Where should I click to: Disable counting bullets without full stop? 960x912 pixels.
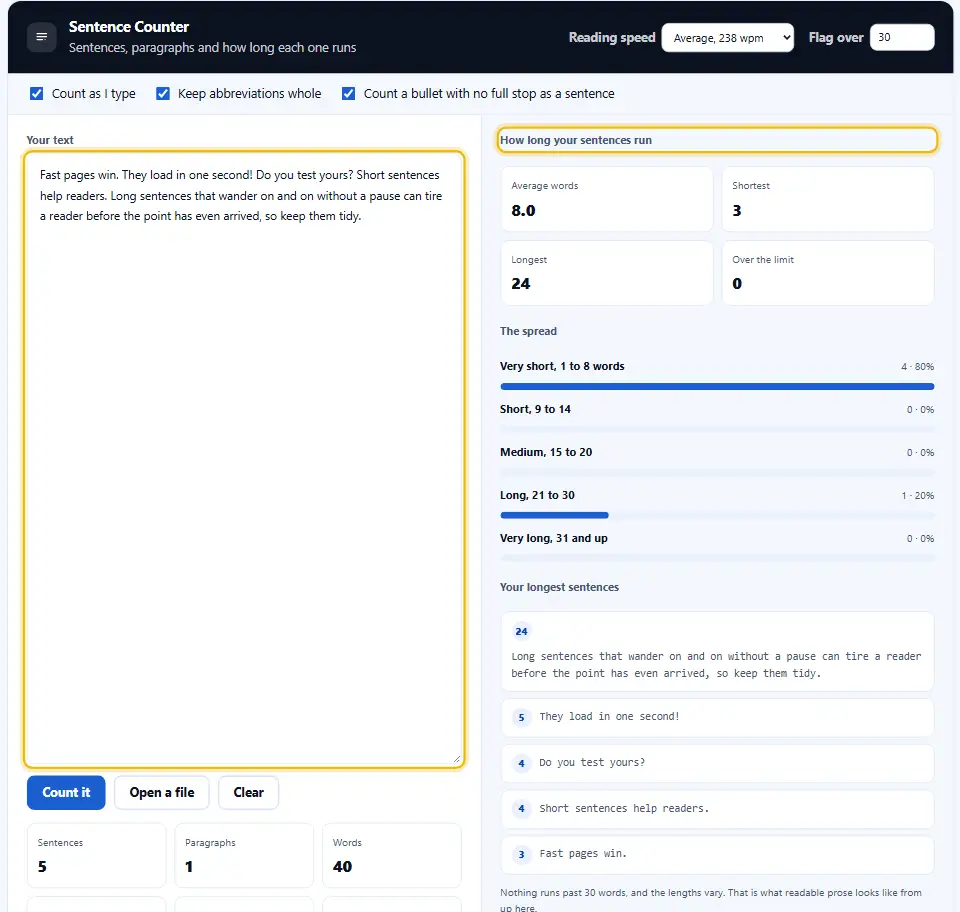click(348, 94)
